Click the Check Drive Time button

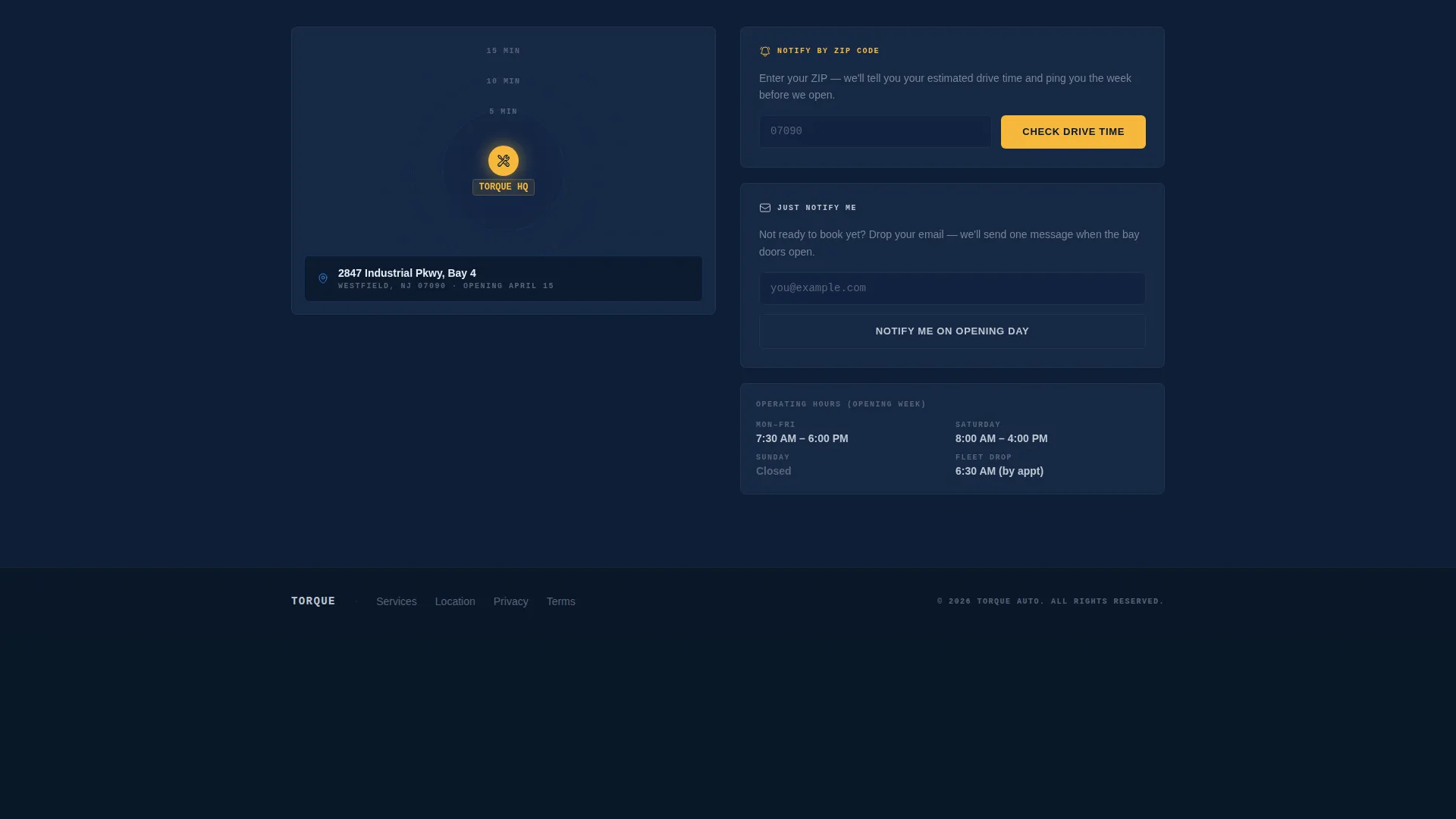click(1073, 132)
